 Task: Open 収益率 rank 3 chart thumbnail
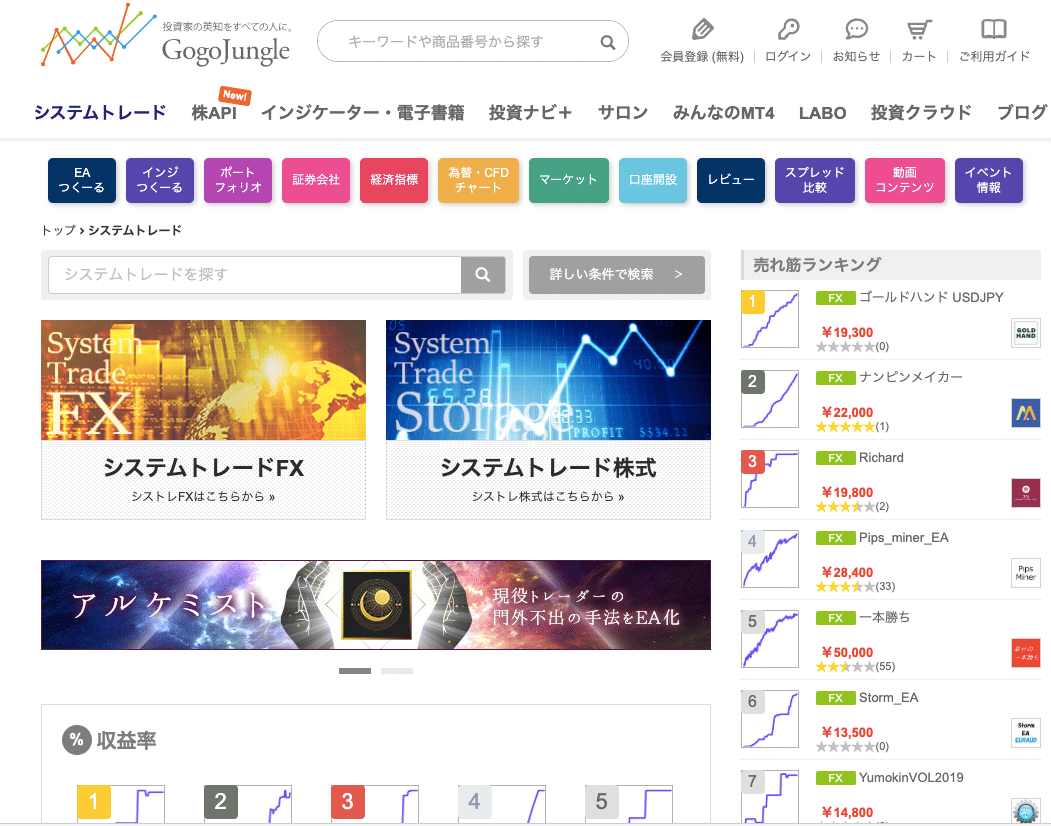click(x=375, y=804)
